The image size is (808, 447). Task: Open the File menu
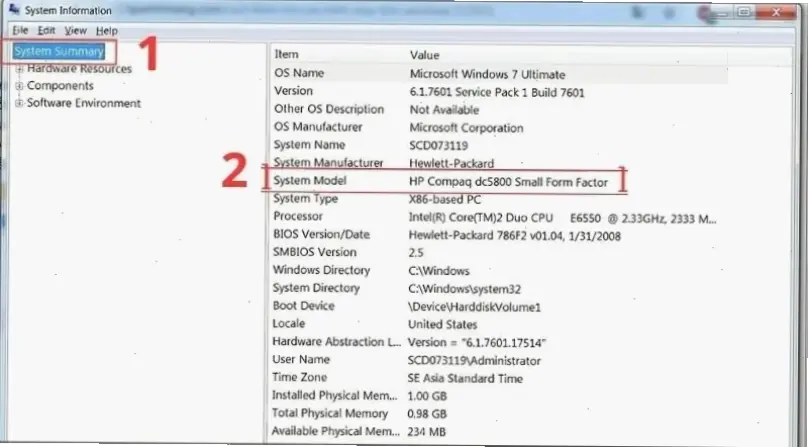20,30
